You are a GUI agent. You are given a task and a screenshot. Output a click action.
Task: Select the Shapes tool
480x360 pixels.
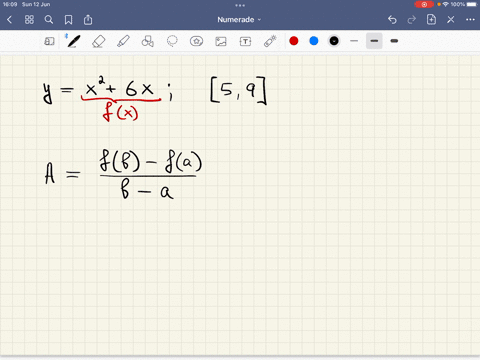click(147, 41)
